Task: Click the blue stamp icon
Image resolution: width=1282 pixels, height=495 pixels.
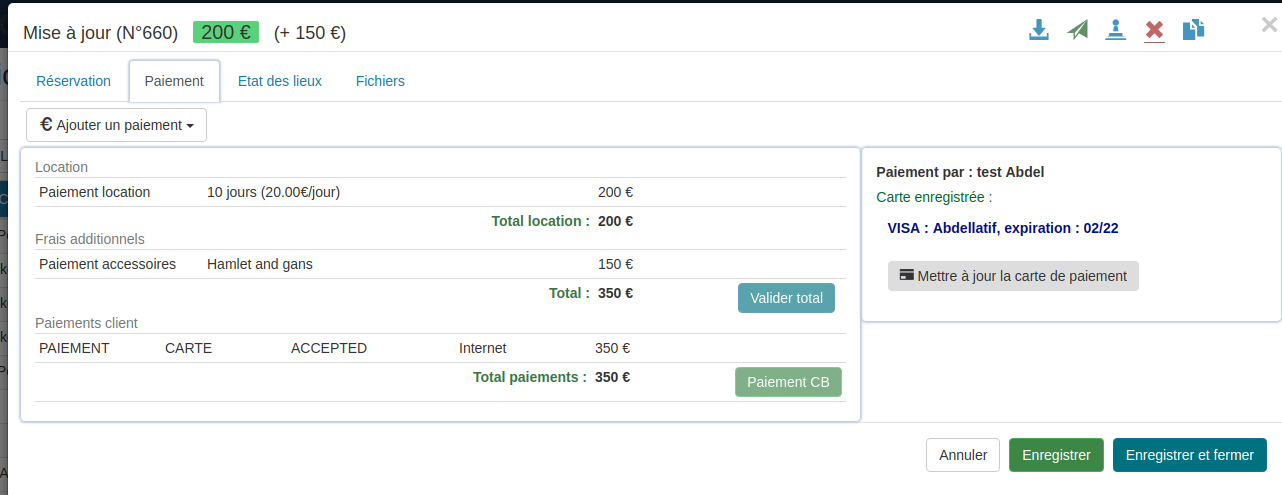Action: (x=1116, y=30)
